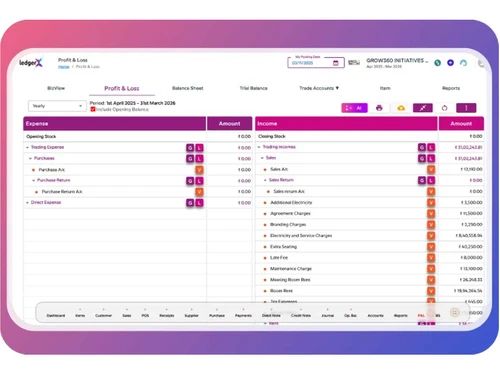Toggle Include Opening Balance checkbox

(93, 109)
